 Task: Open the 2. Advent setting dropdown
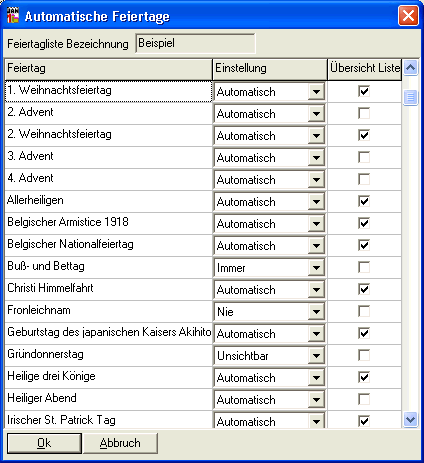(316, 113)
